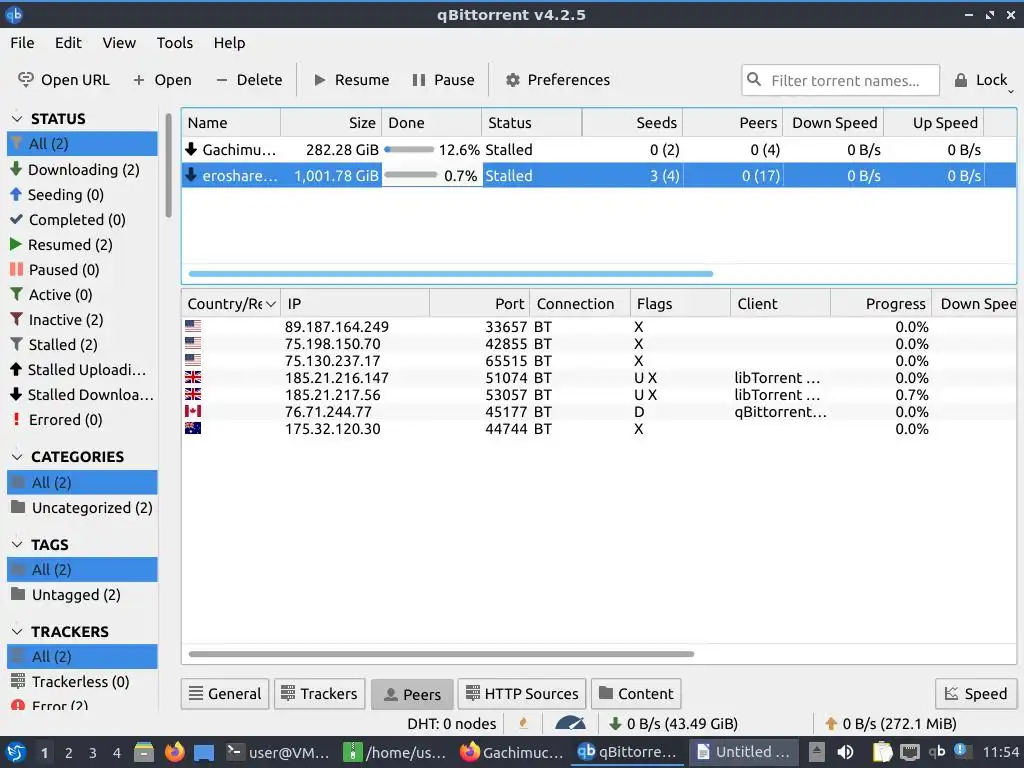Select peer row 89.187.164.249

click(x=599, y=327)
